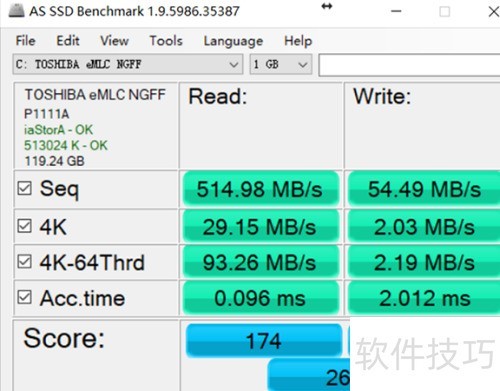This screenshot has width=500, height=391.
Task: Toggle the Acc.time test checkbox
Action: pyautogui.click(x=25, y=297)
